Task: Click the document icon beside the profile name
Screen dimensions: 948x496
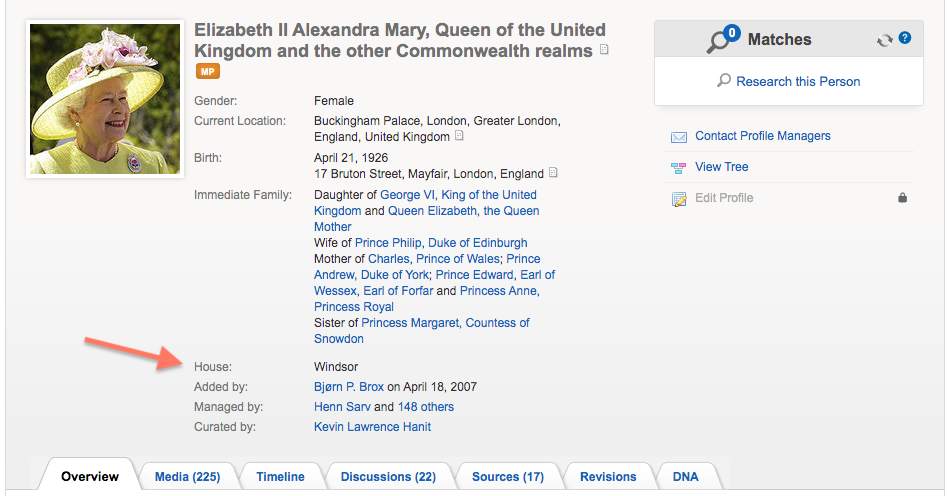Action: click(604, 50)
